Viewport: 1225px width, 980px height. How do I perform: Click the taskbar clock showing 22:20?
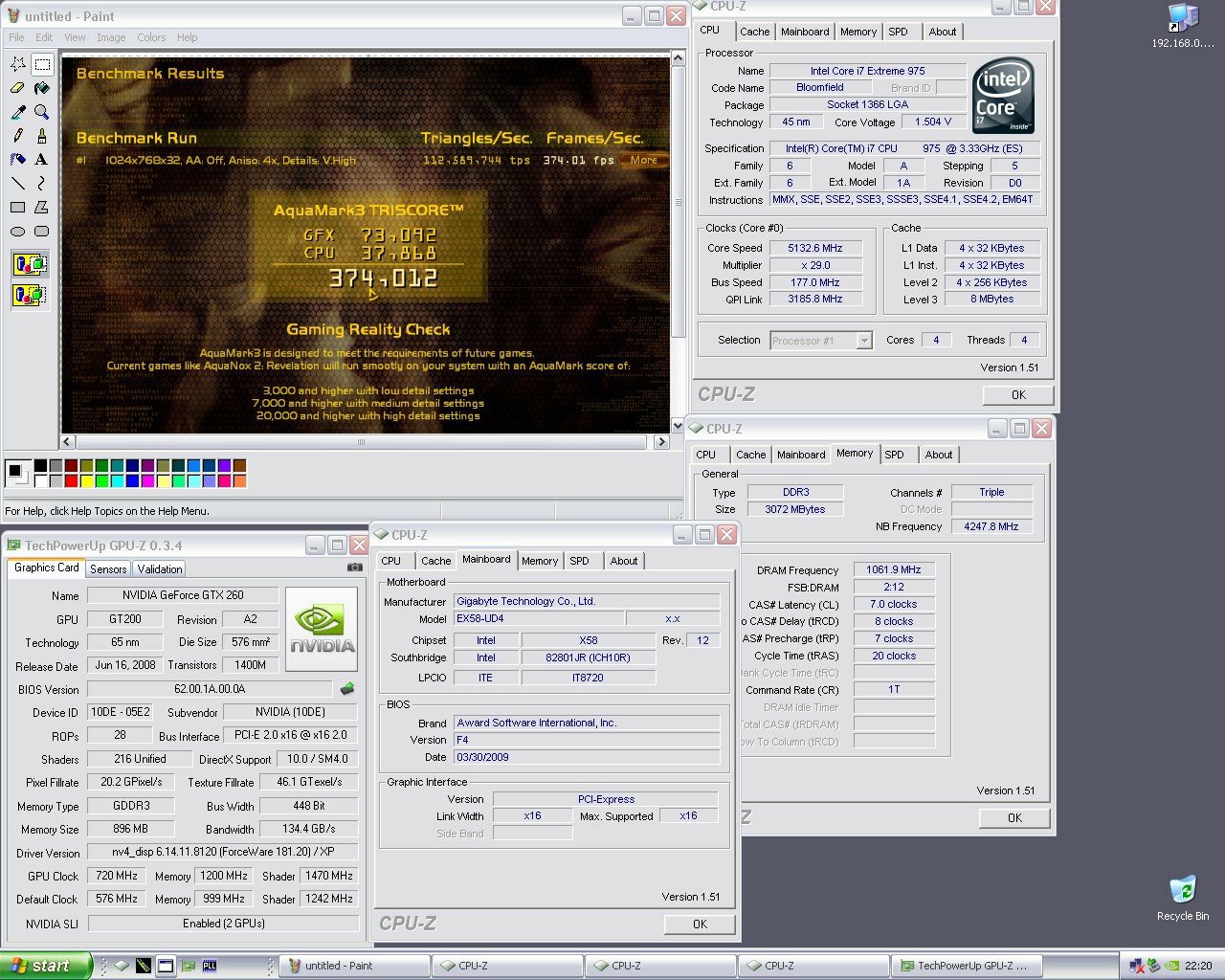coord(1198,966)
